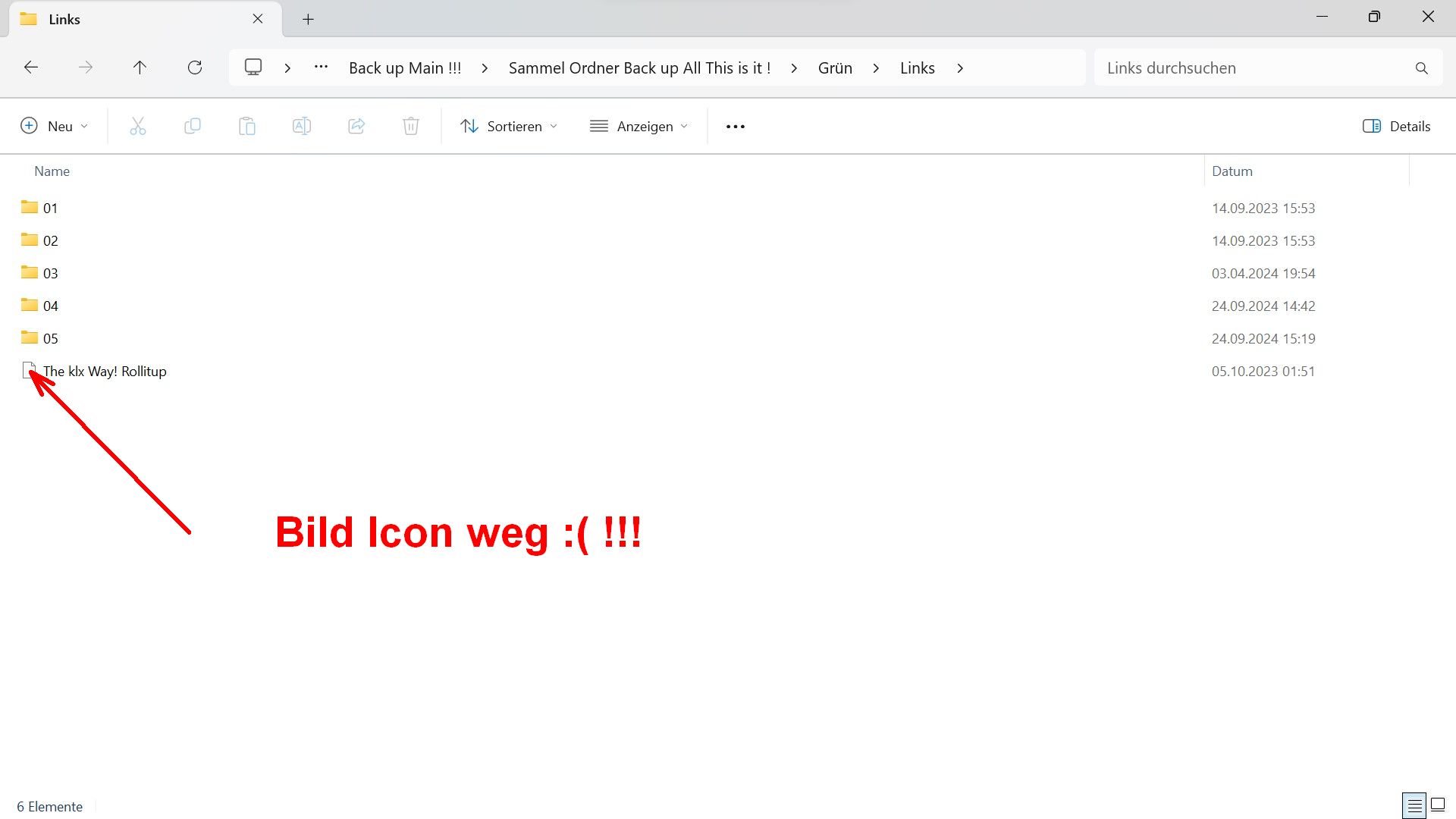This screenshot has width=1456, height=819.
Task: Expand the Neu dropdown button
Action: [54, 126]
